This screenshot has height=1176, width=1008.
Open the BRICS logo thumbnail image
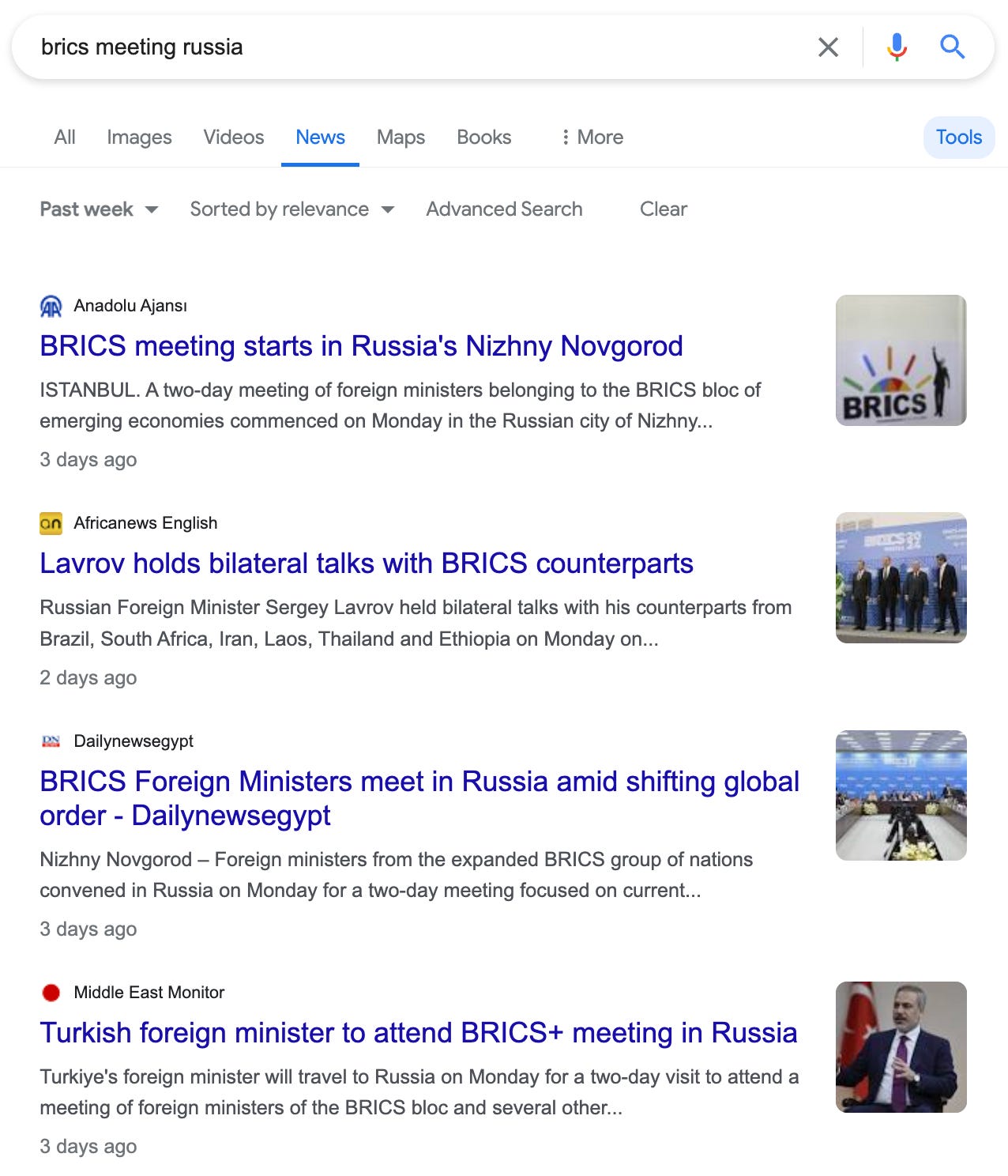click(x=901, y=360)
